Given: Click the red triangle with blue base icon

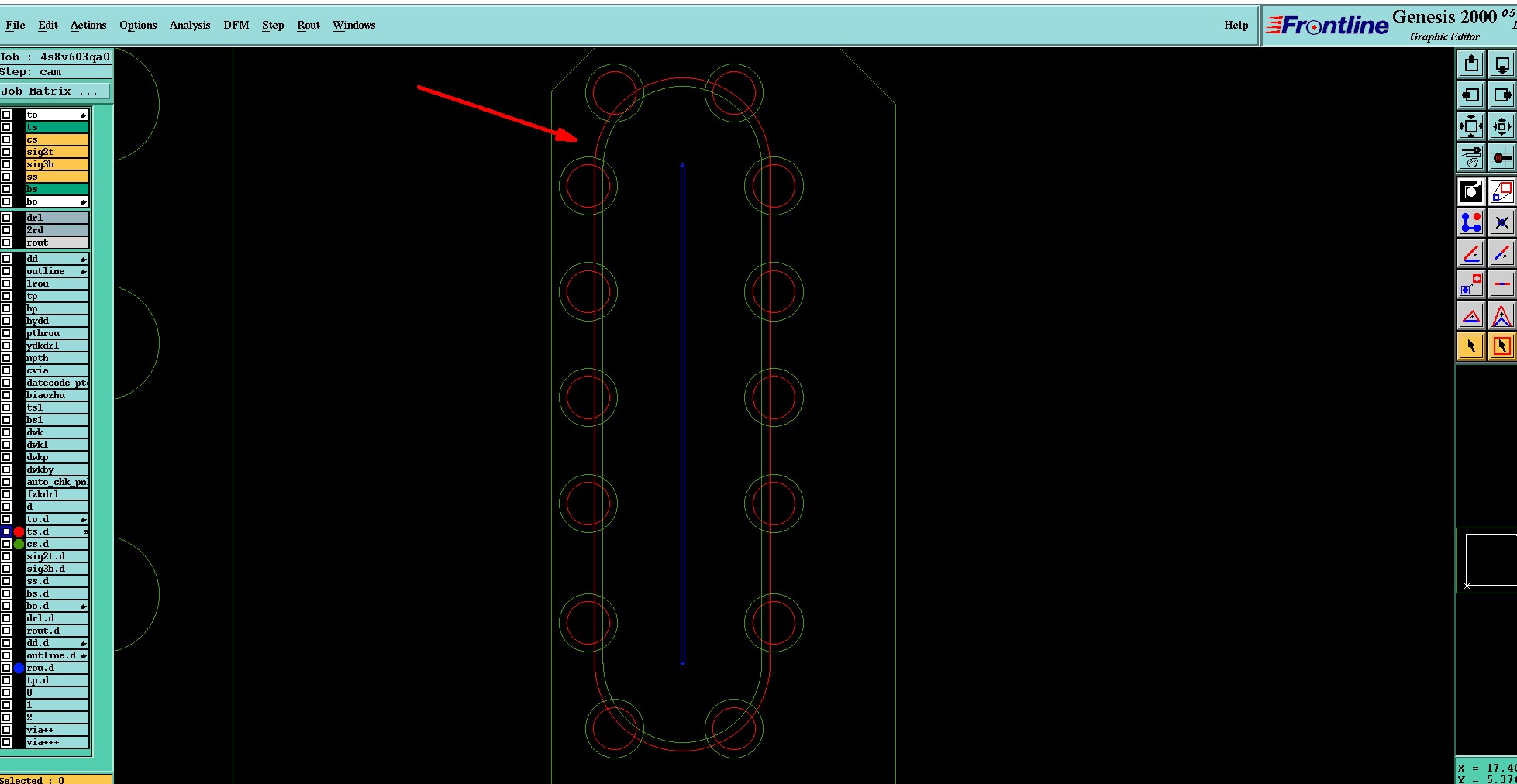Looking at the screenshot, I should pos(1471,315).
